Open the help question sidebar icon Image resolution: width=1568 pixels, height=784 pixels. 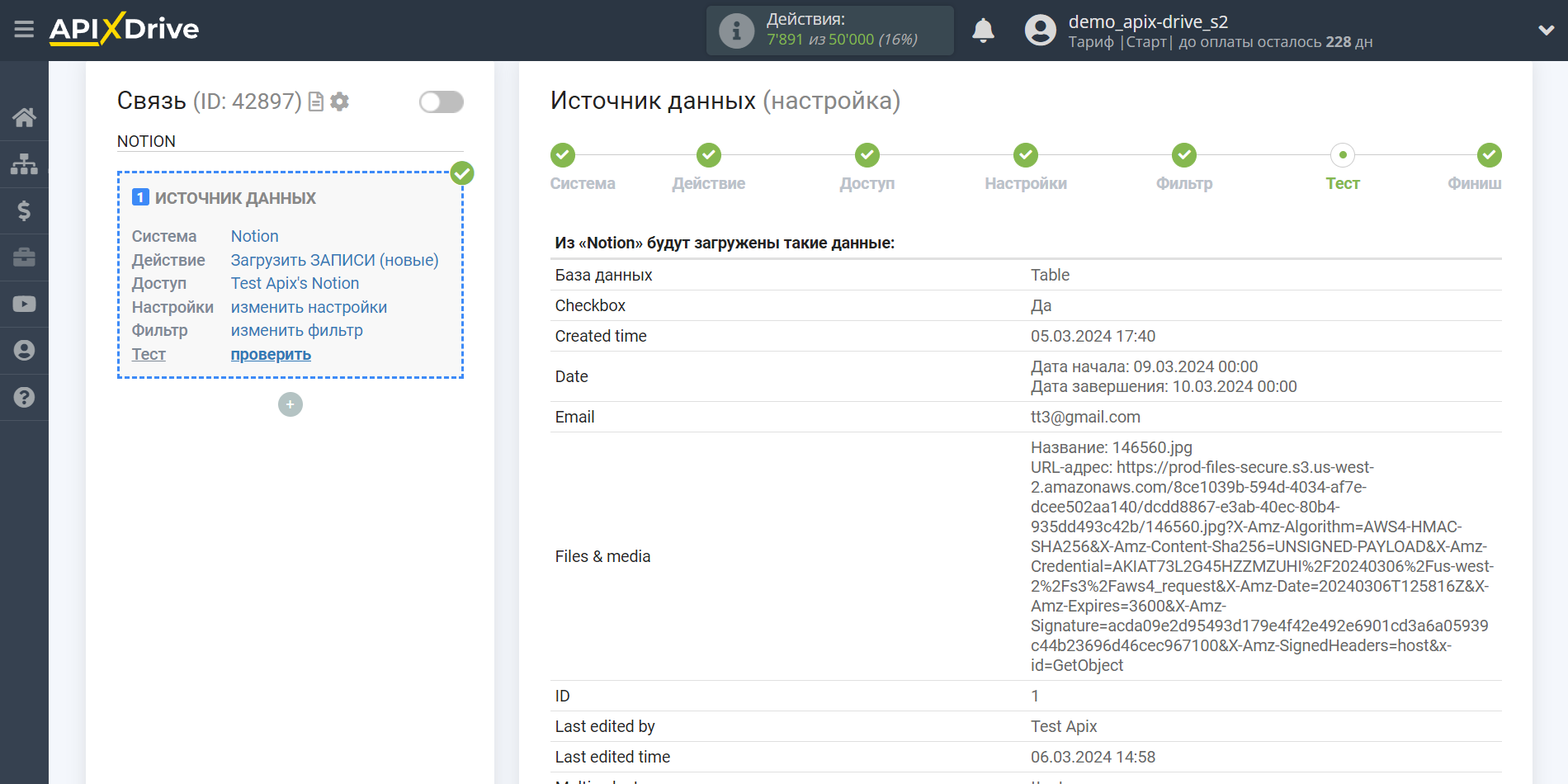pos(24,397)
